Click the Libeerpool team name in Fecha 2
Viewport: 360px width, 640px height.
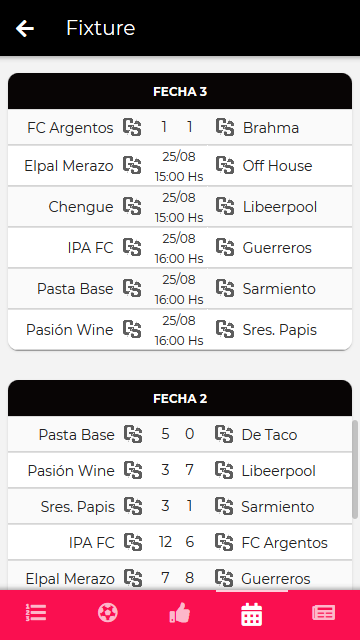pyautogui.click(x=278, y=471)
